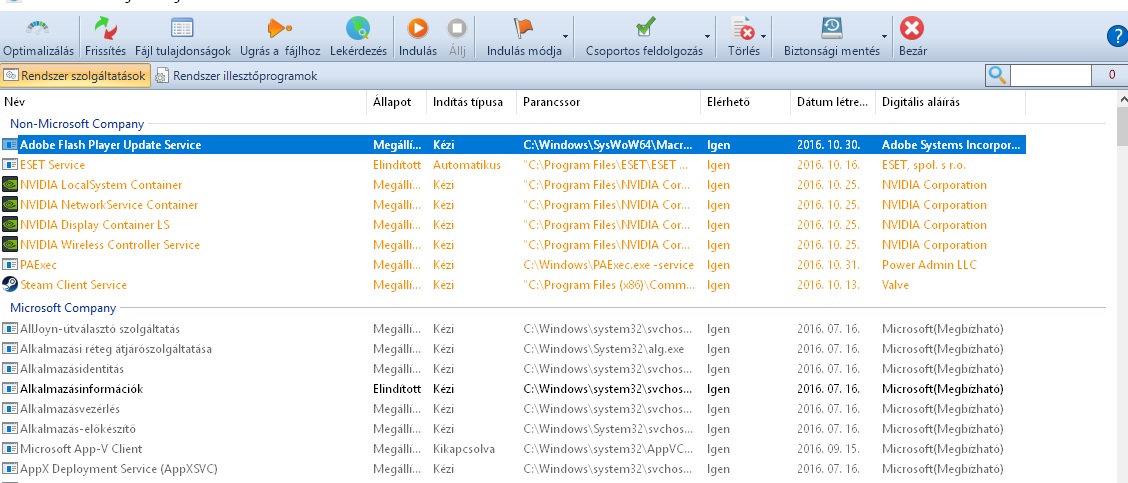This screenshot has width=1128, height=483.
Task: Sort by Dátum létrehozva column header
Action: [x=833, y=102]
